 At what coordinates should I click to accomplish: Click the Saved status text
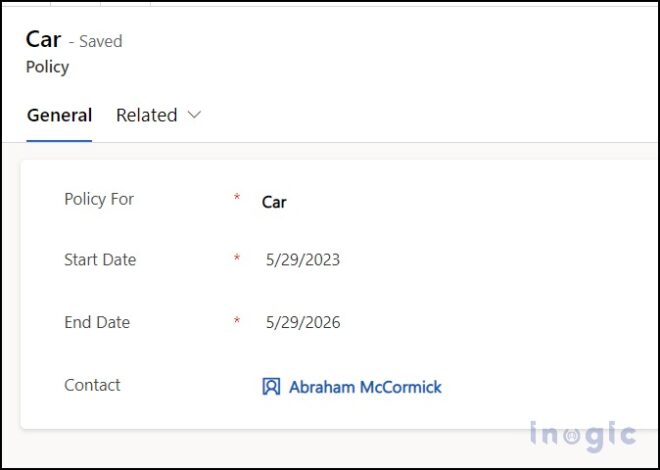[101, 41]
